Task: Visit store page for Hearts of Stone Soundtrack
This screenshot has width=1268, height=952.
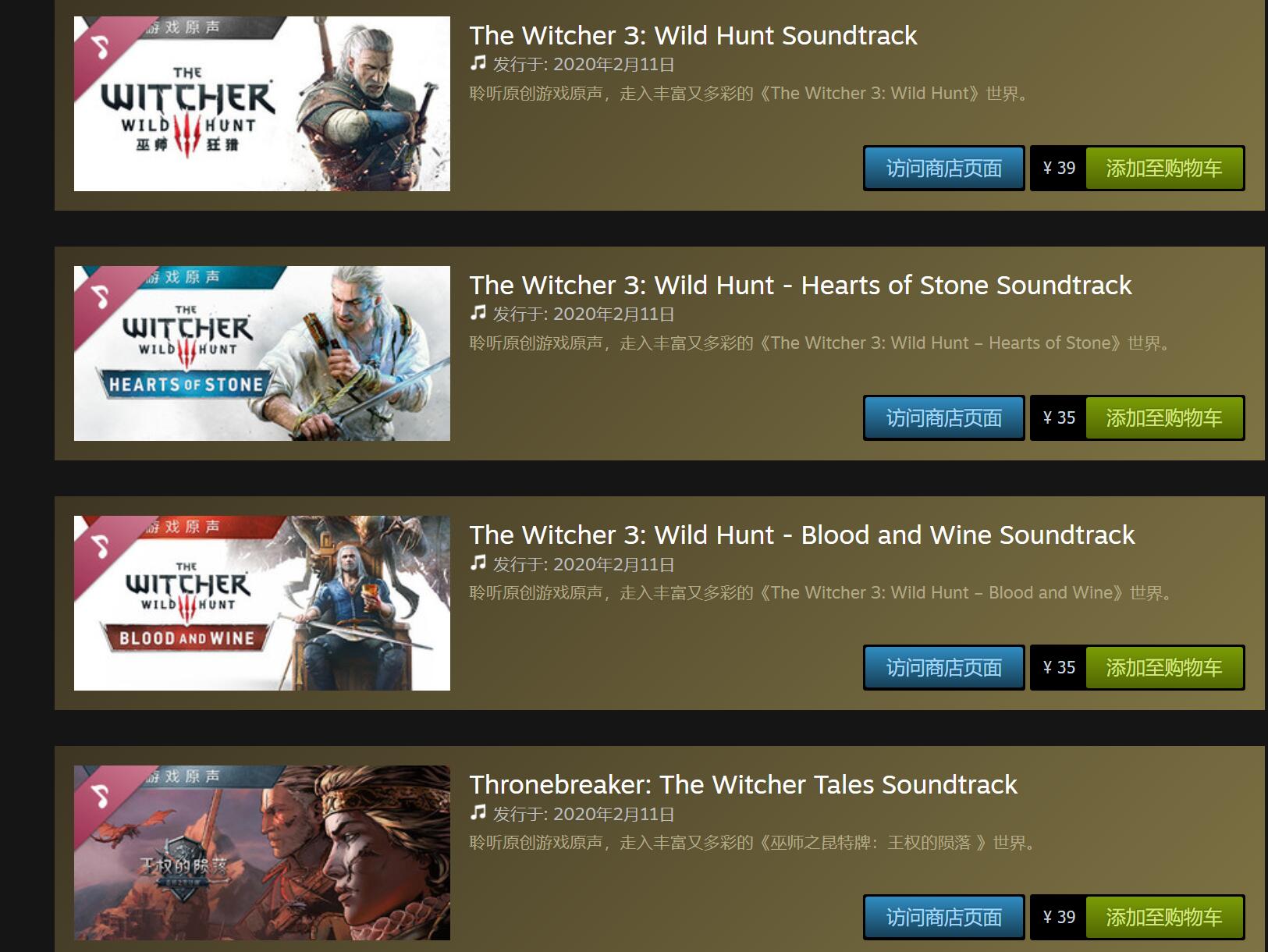Action: click(943, 417)
